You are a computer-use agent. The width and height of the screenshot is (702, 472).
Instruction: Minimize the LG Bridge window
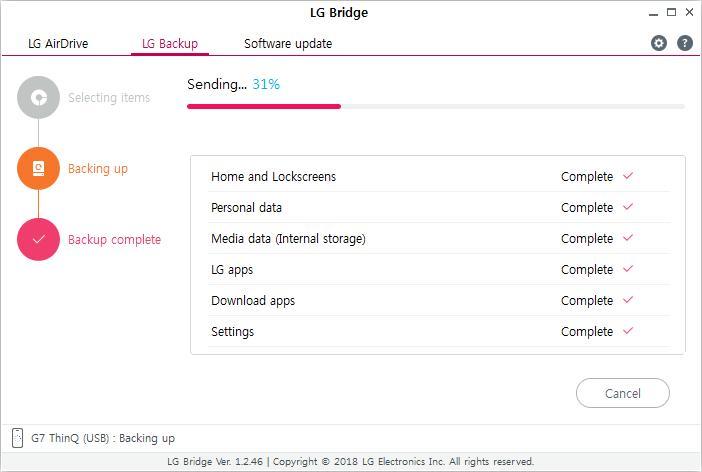[x=653, y=13]
